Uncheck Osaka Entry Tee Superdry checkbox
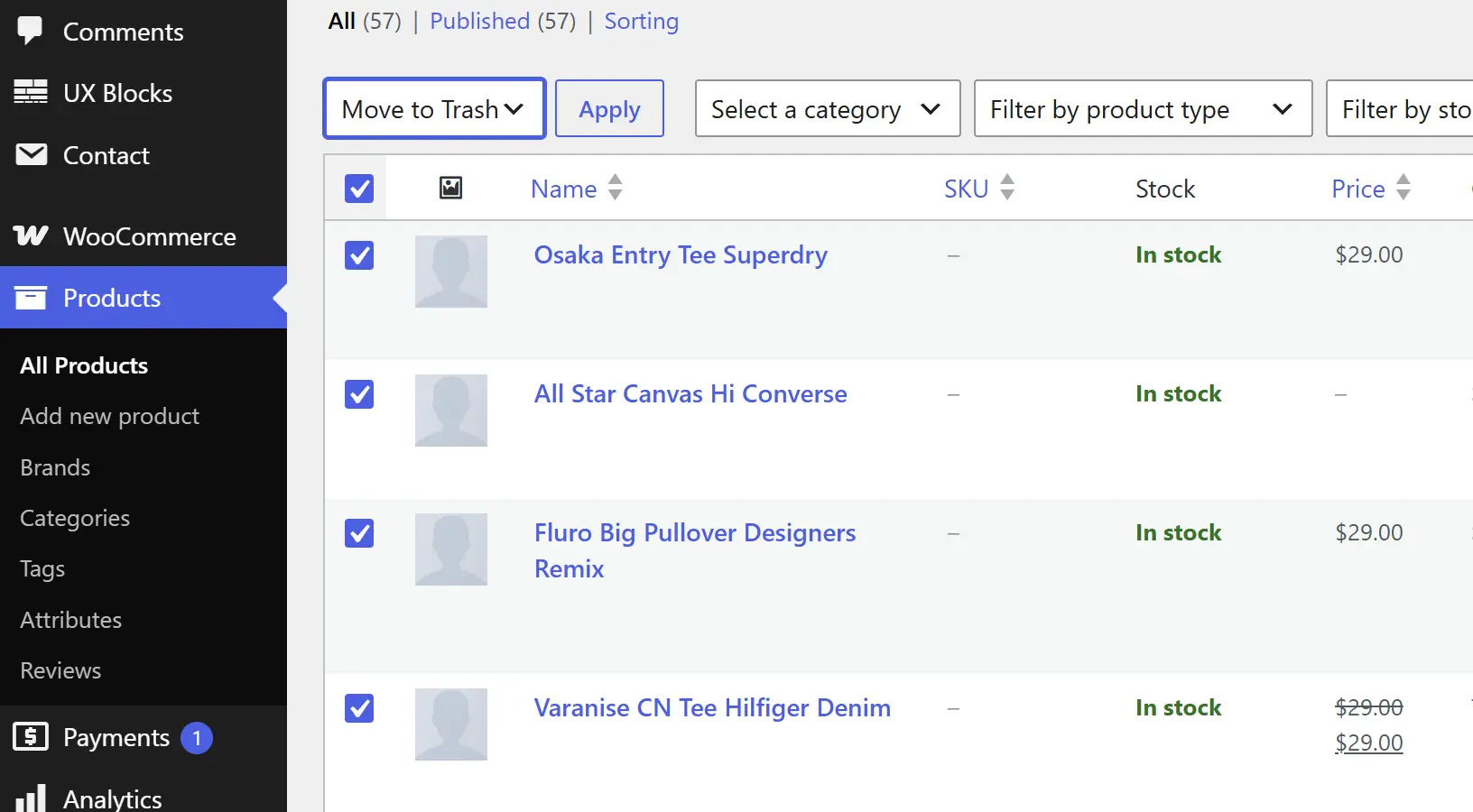The width and height of the screenshot is (1473, 812). tap(359, 255)
